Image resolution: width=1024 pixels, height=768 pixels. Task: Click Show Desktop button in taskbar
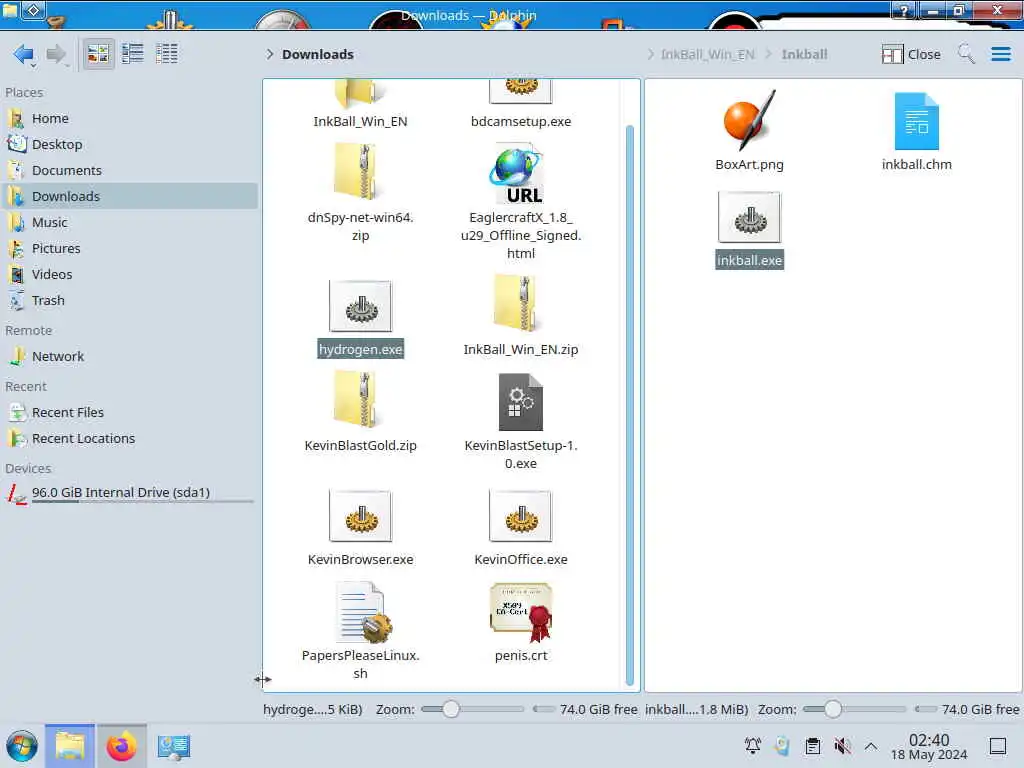pos(997,746)
